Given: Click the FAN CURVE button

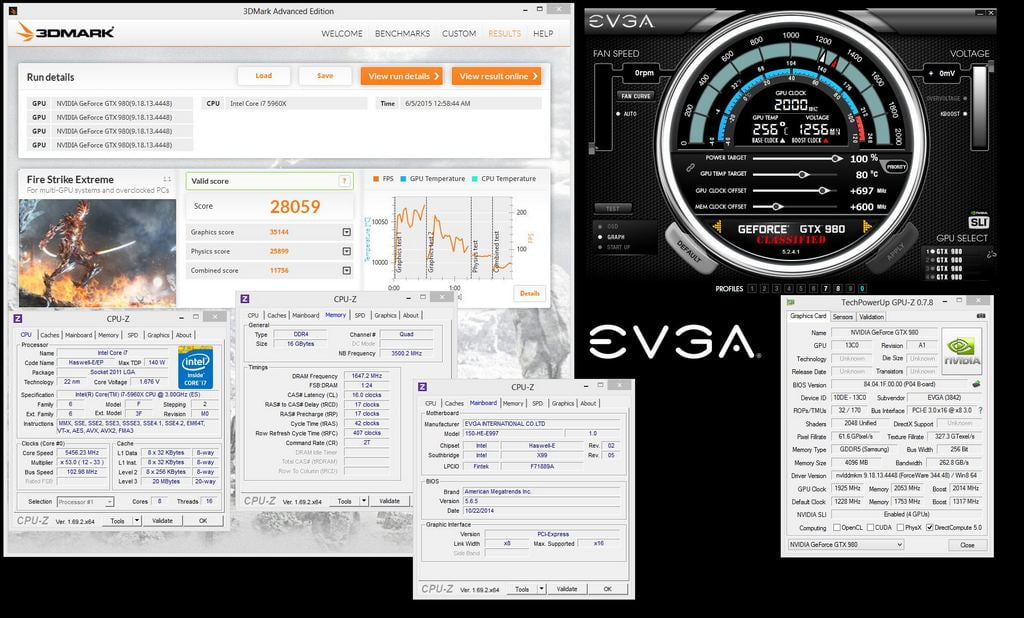Looking at the screenshot, I should pos(635,96).
